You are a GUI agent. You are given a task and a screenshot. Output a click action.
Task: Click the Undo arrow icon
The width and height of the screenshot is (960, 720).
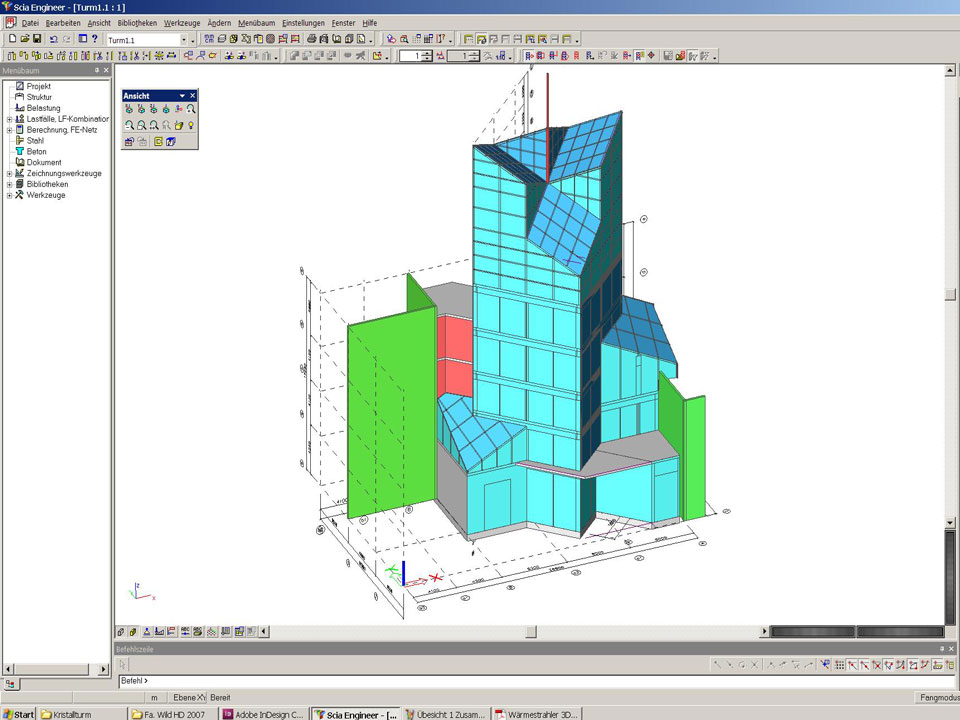point(54,39)
